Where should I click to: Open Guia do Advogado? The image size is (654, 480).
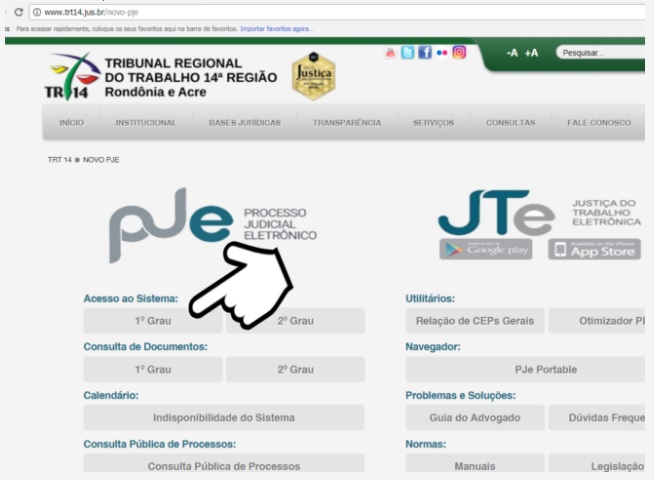475,417
